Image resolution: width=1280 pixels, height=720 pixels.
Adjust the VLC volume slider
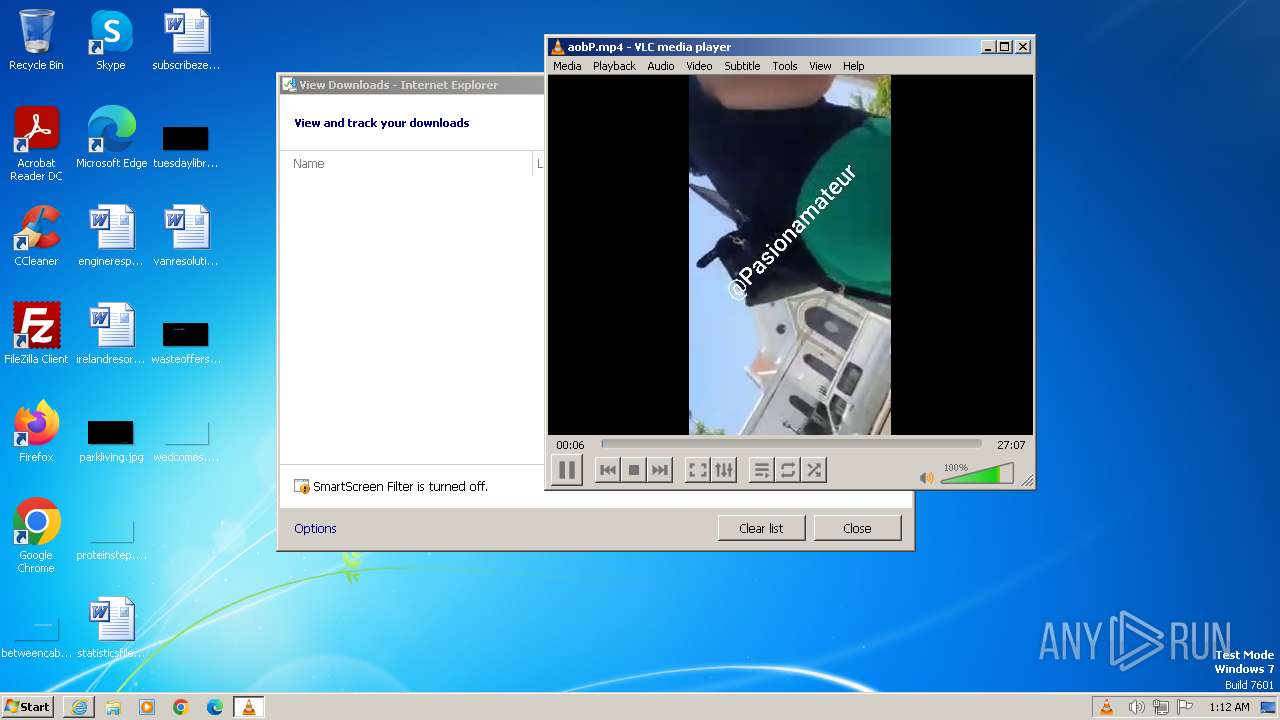coord(977,475)
